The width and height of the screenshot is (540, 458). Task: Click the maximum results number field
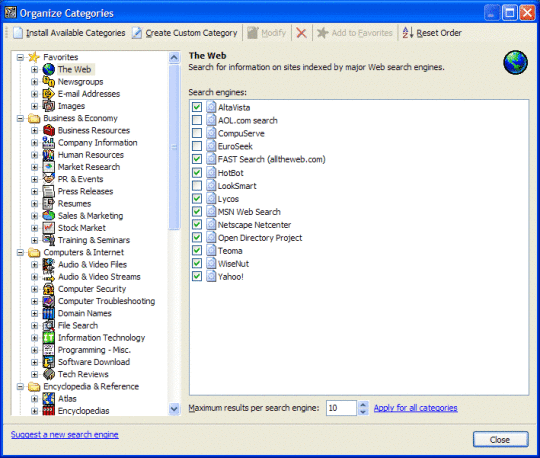341,408
